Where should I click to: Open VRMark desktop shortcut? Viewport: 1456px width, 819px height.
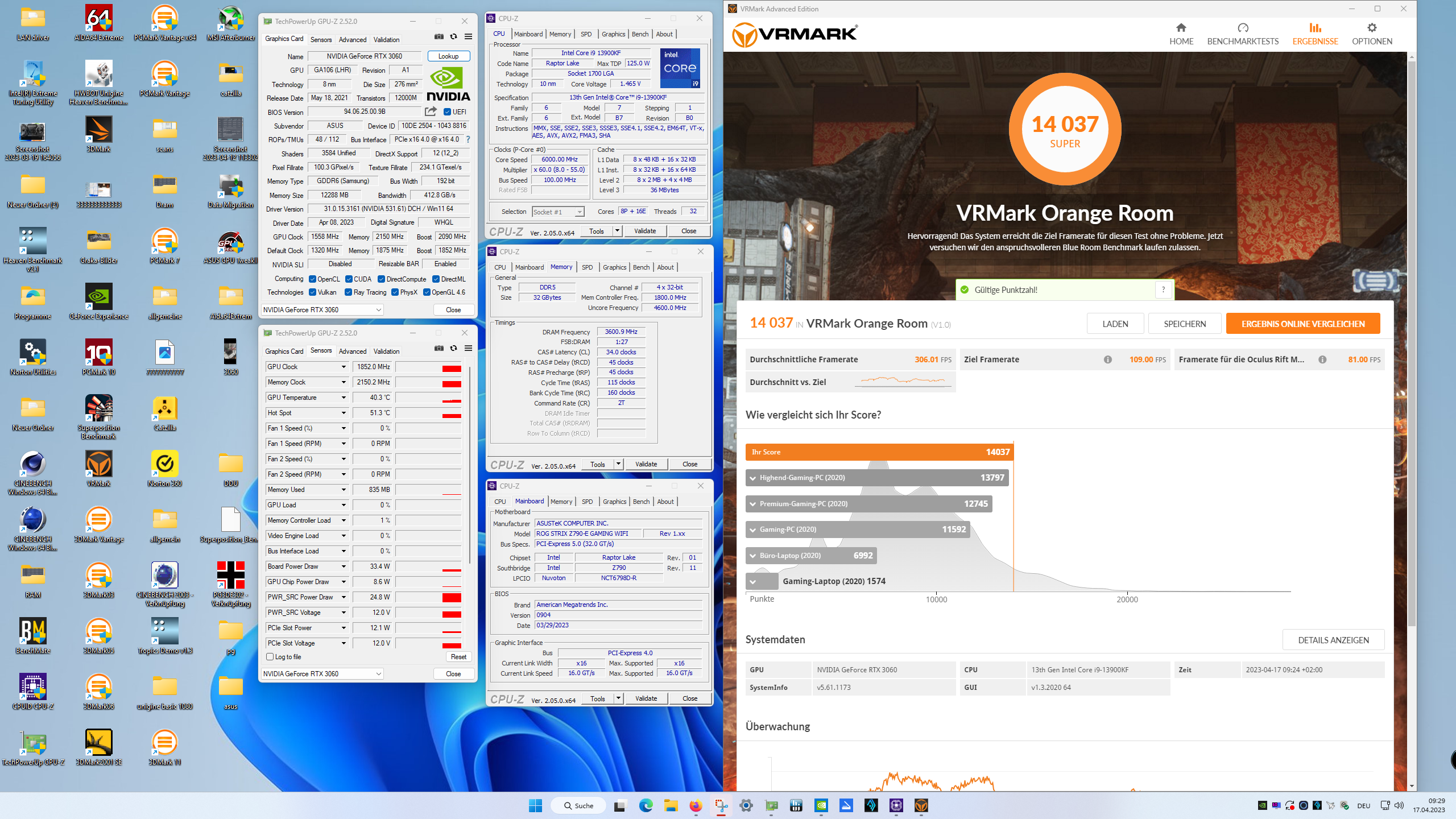click(x=99, y=469)
